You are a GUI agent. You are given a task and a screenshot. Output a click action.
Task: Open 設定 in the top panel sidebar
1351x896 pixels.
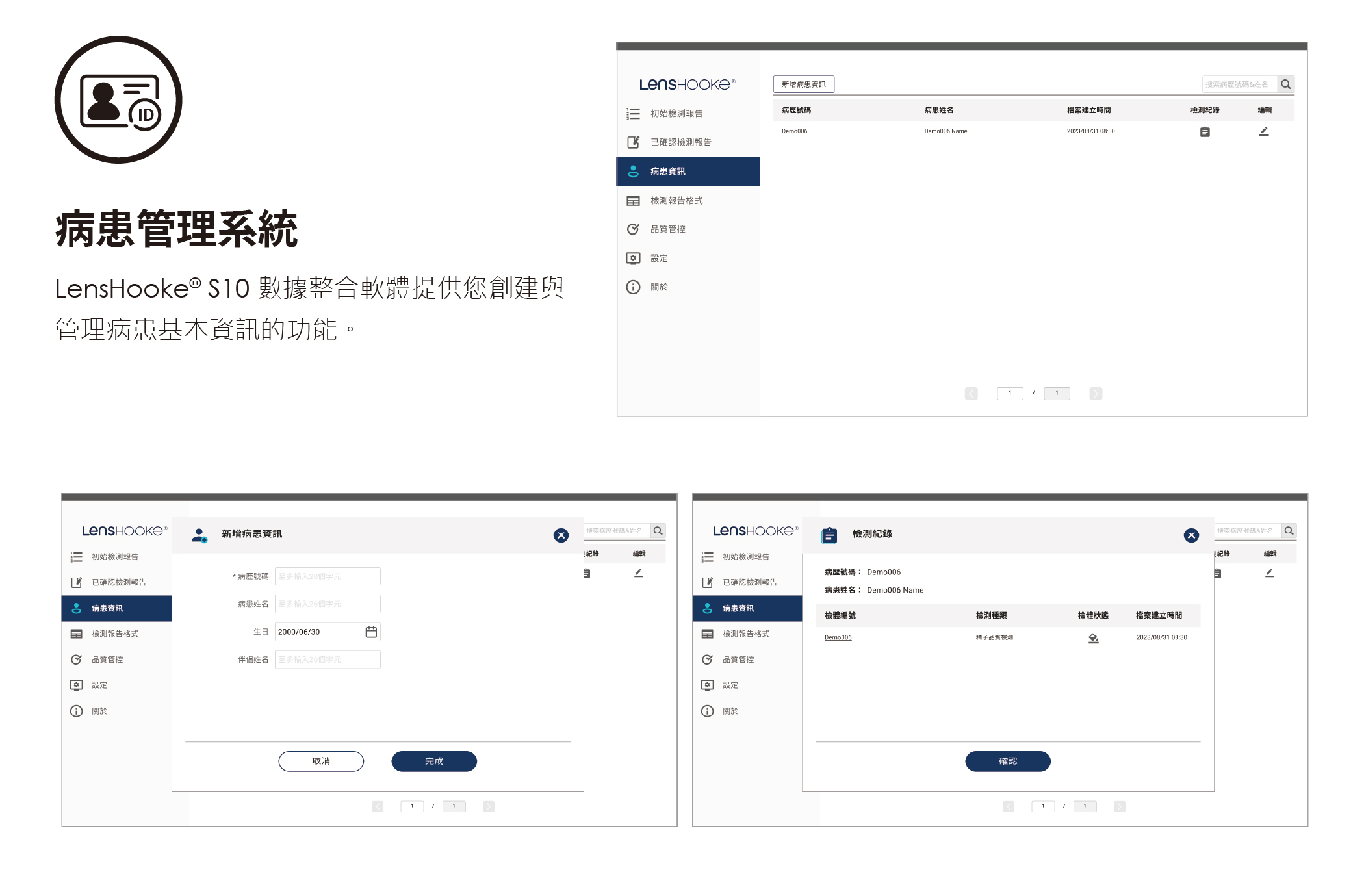pyautogui.click(x=659, y=259)
